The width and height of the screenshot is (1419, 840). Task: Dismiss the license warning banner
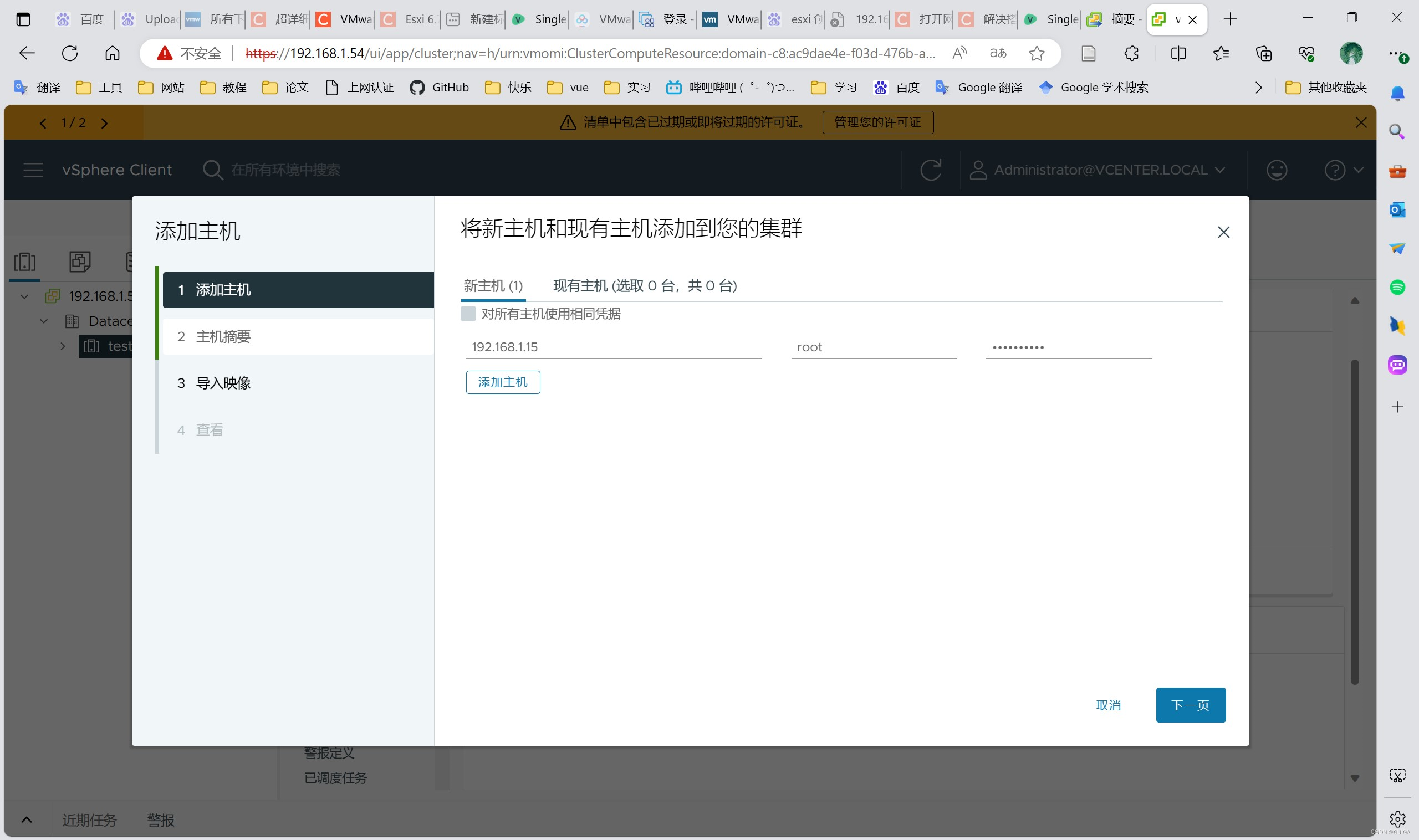[1361, 122]
